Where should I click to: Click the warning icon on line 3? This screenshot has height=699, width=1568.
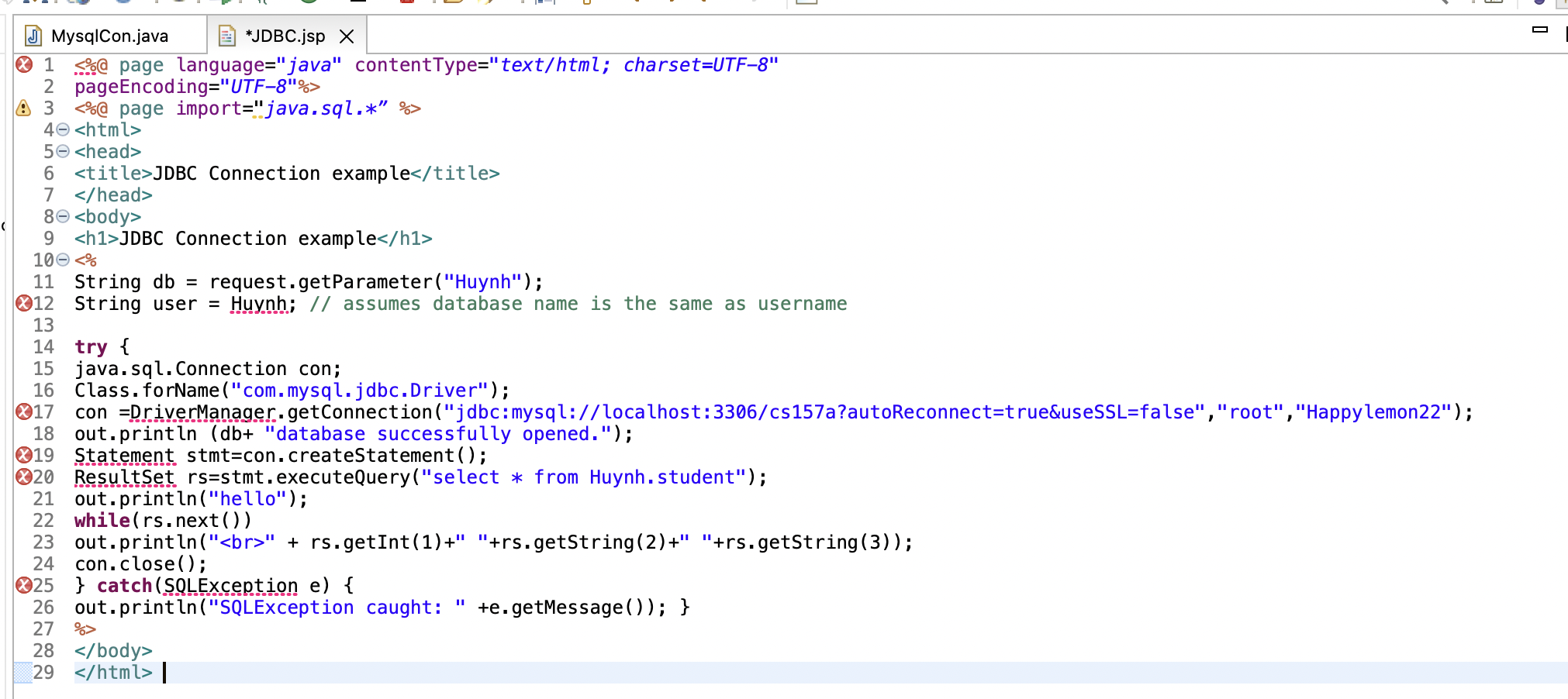(22, 108)
